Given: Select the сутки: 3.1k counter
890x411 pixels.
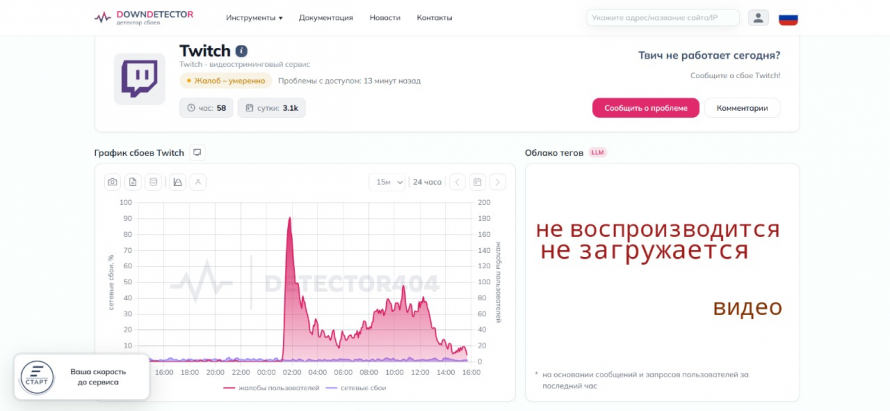Looking at the screenshot, I should (x=271, y=108).
